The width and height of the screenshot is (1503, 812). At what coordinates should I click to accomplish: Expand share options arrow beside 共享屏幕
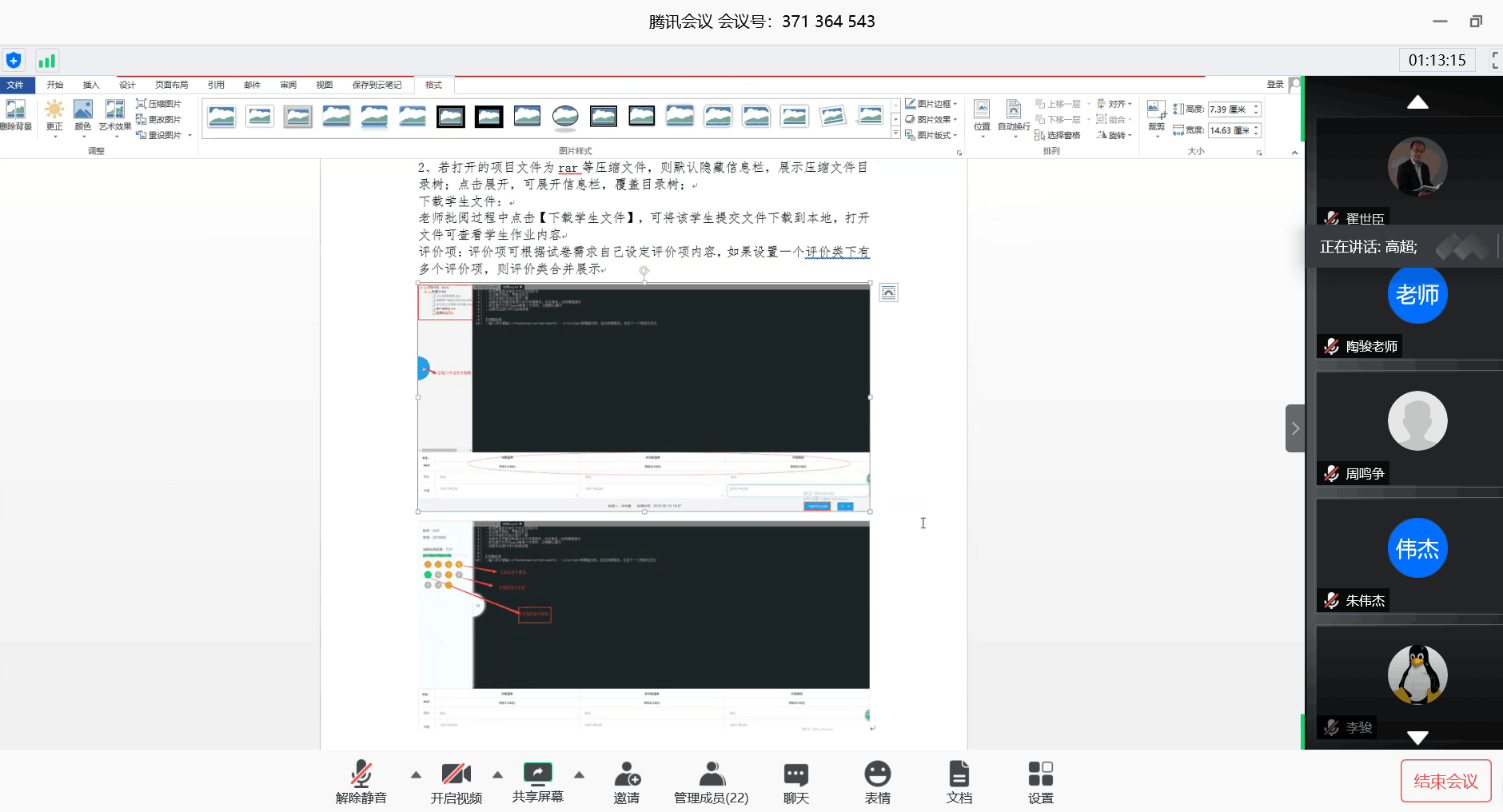580,774
